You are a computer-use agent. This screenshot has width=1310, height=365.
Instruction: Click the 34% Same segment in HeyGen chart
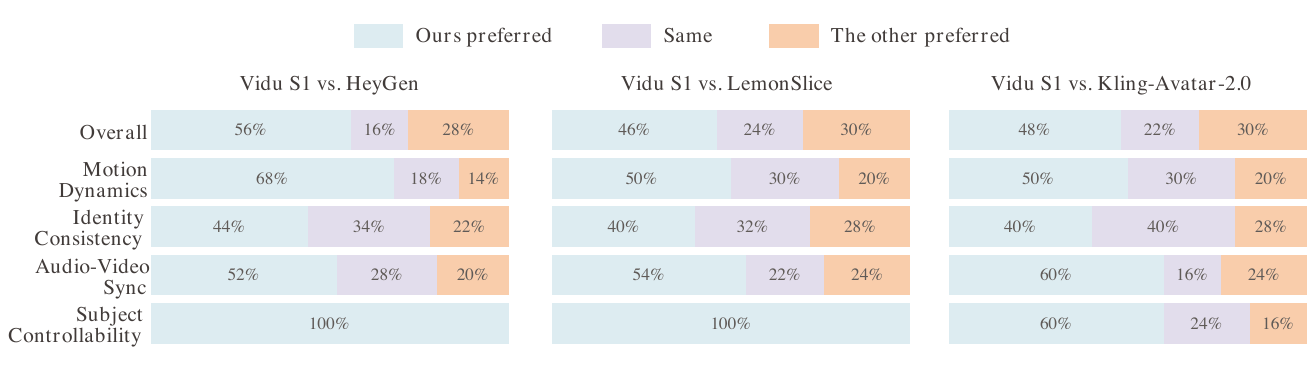point(369,226)
